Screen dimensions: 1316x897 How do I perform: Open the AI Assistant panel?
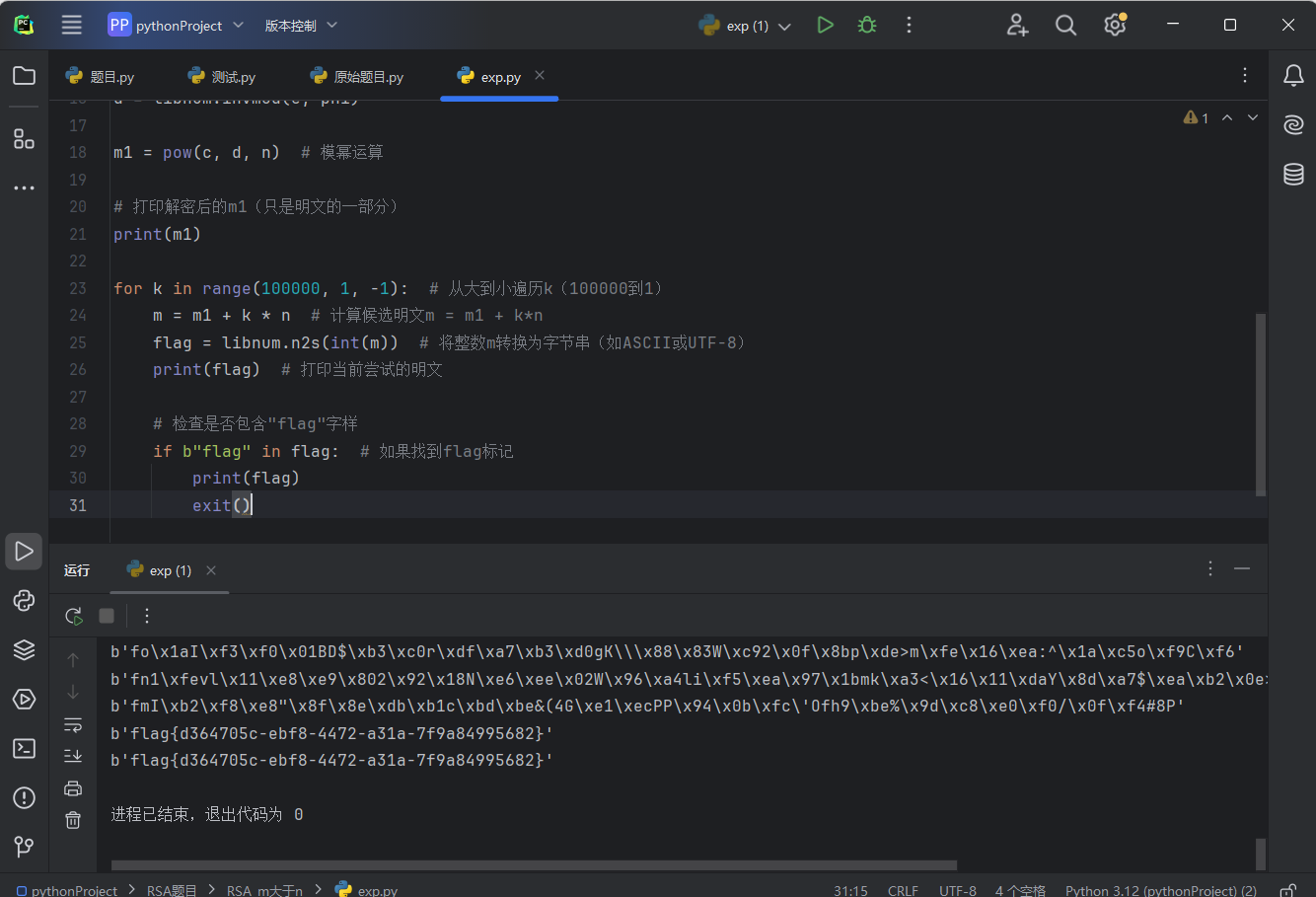1293,124
